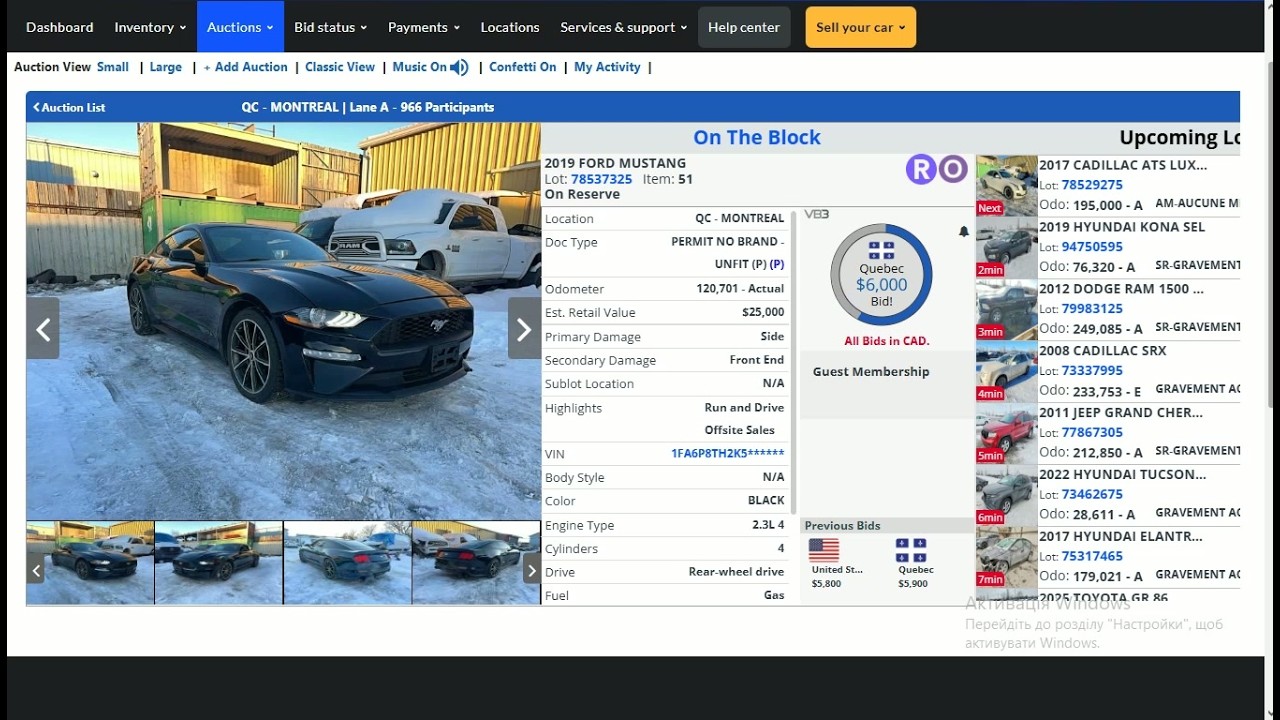
Task: Open the 2017 Cadillac ATS thumbnail
Action: (1007, 186)
